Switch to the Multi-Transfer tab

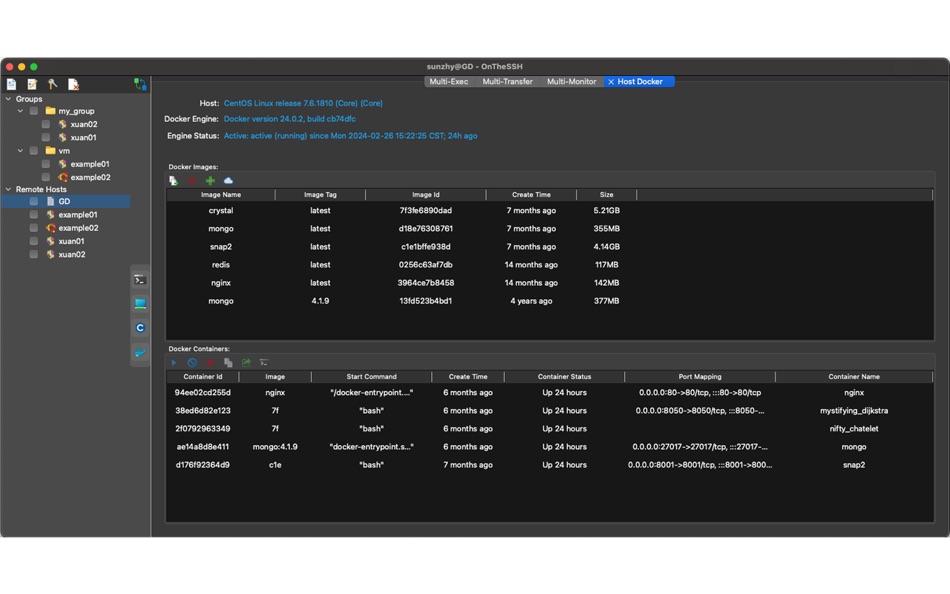(507, 81)
